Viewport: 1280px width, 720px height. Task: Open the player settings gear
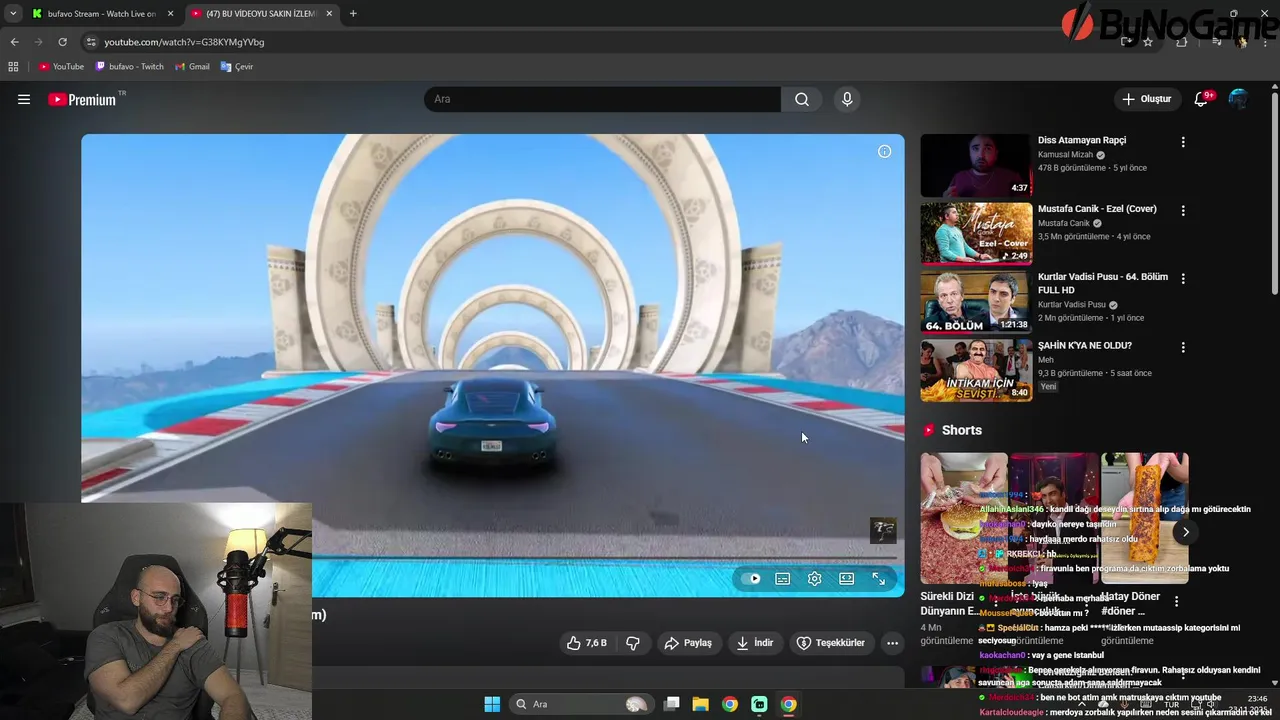pos(815,578)
